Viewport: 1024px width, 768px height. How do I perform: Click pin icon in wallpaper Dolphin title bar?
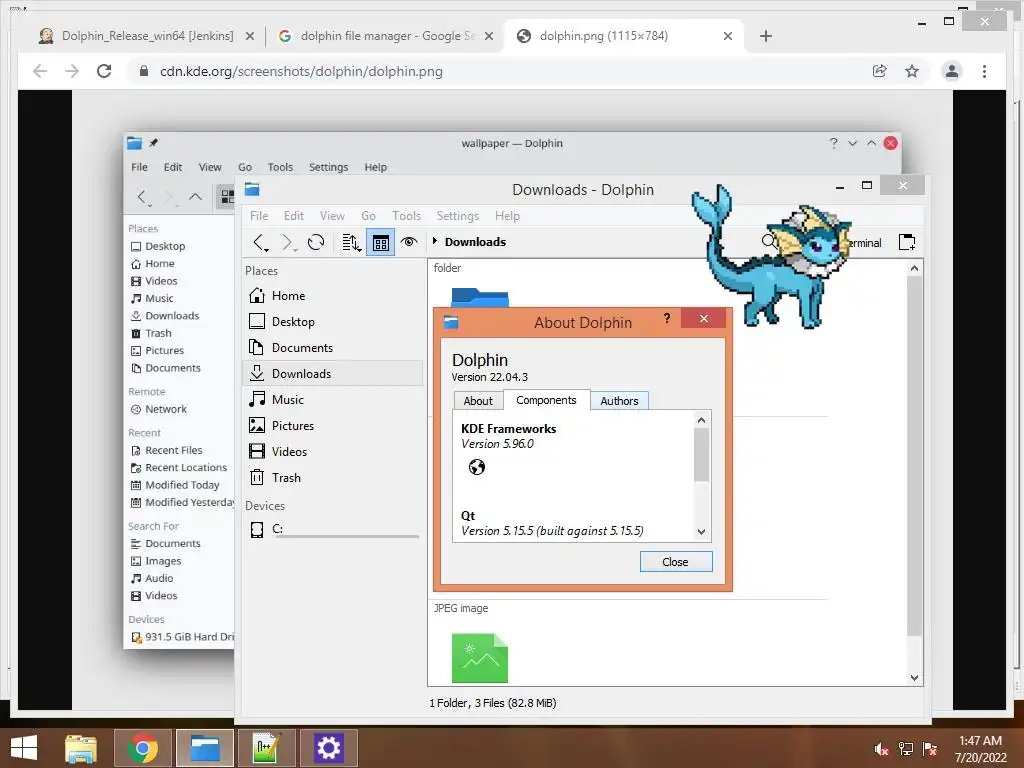(x=153, y=142)
